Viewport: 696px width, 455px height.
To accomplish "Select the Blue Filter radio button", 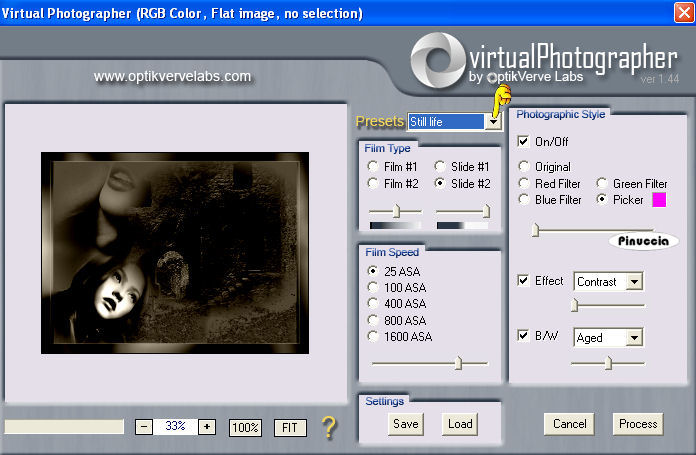I will point(524,199).
